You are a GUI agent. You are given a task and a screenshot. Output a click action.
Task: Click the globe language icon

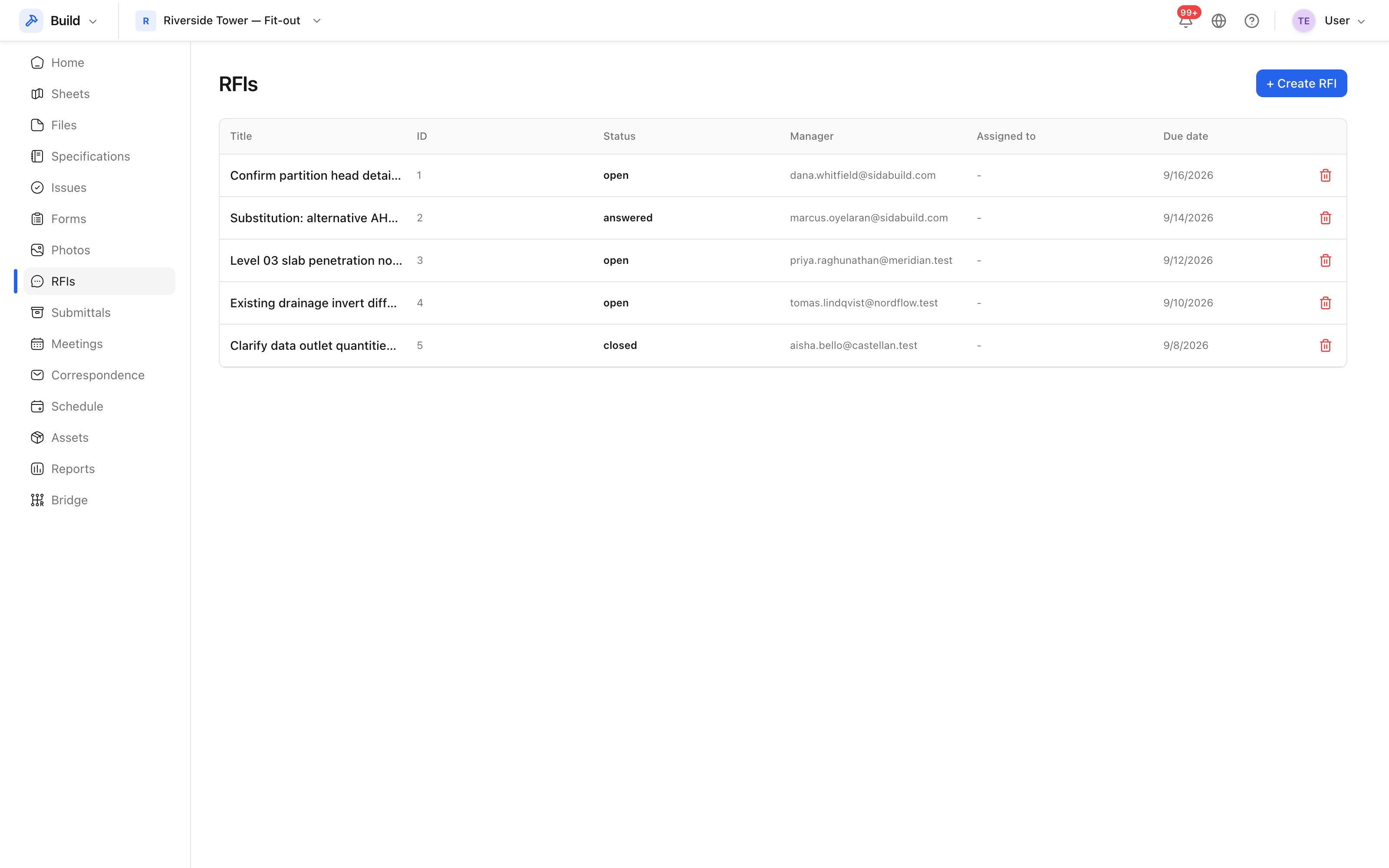(1218, 21)
